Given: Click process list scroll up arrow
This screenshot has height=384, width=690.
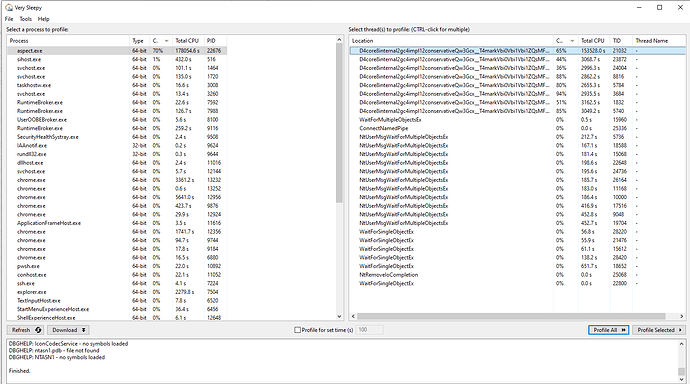Looking at the screenshot, I should (x=339, y=40).
